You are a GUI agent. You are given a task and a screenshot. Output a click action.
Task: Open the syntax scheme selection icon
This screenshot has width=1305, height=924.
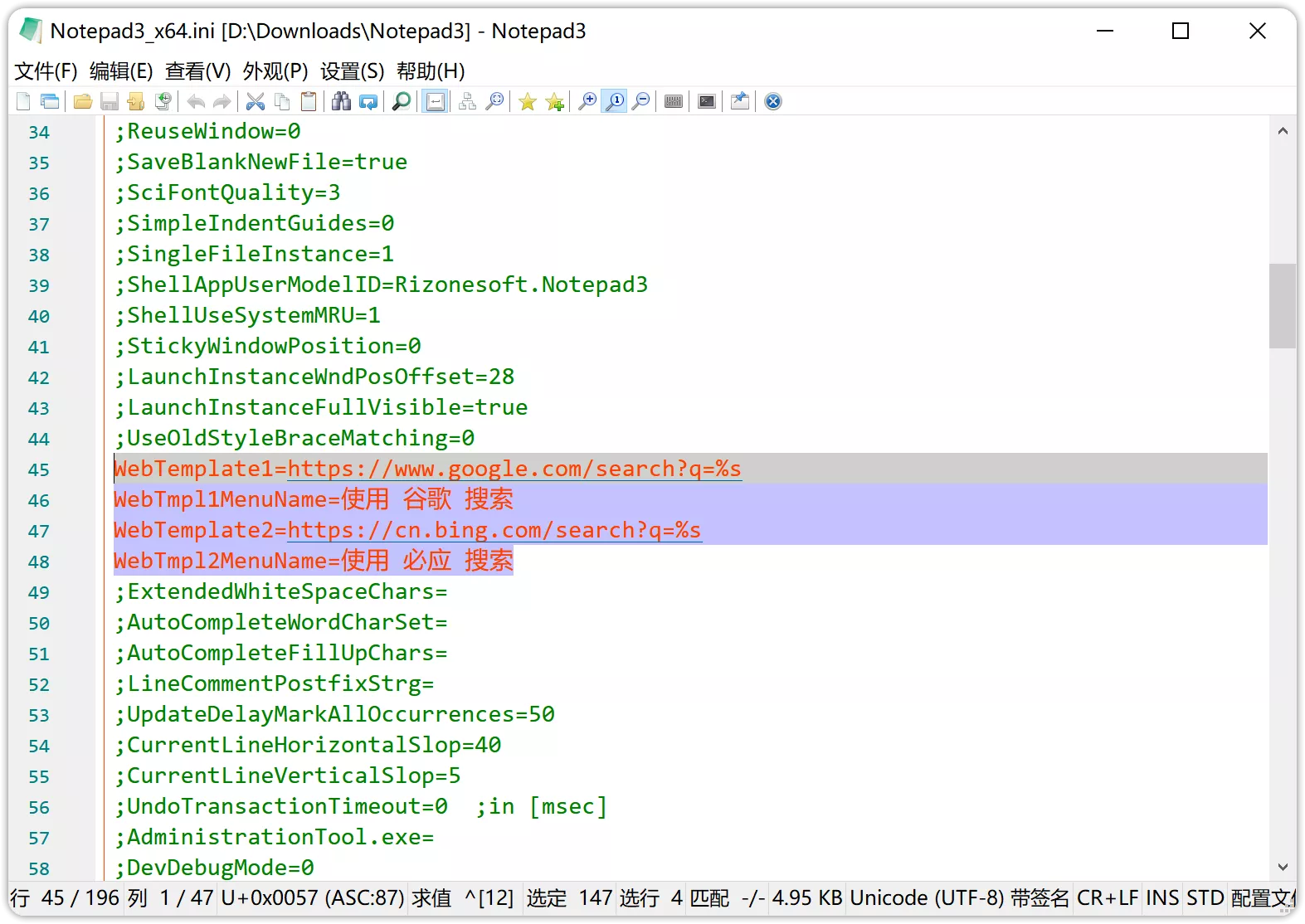468,101
